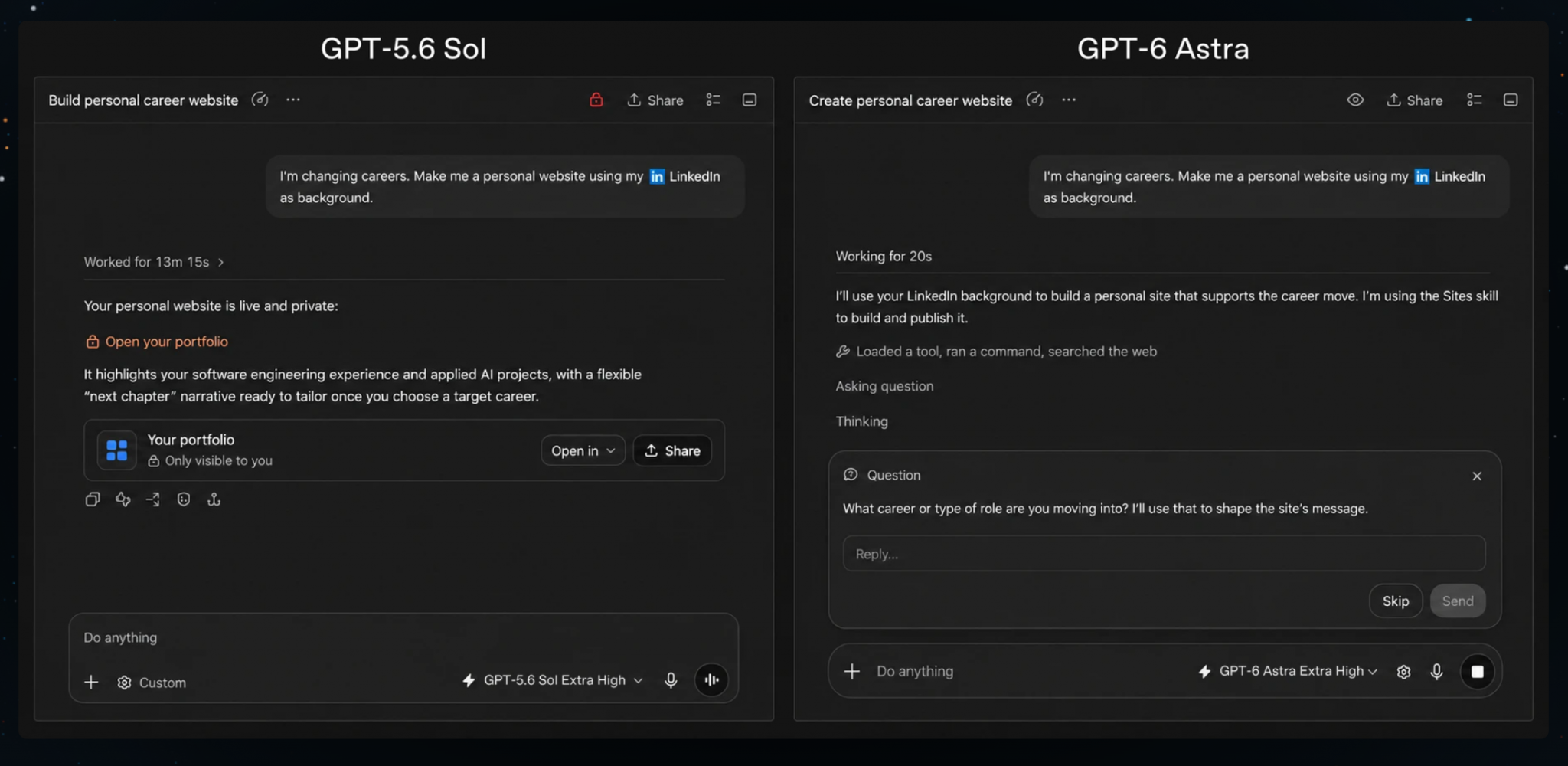The width and height of the screenshot is (1568, 766).
Task: Open the three-dot menu beside "Build personal career website"
Action: [x=293, y=100]
